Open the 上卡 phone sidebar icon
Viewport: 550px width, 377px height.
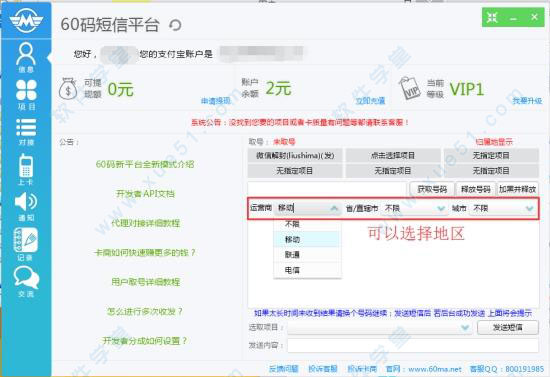click(26, 170)
